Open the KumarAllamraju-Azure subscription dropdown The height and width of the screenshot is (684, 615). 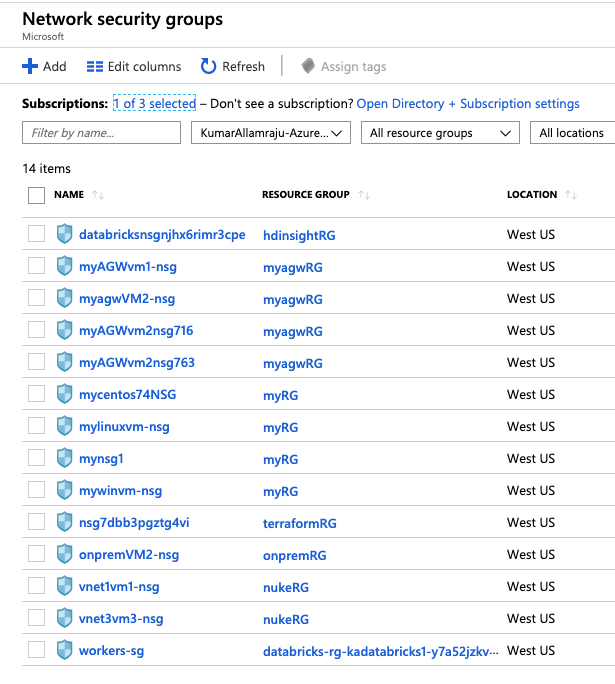point(271,133)
